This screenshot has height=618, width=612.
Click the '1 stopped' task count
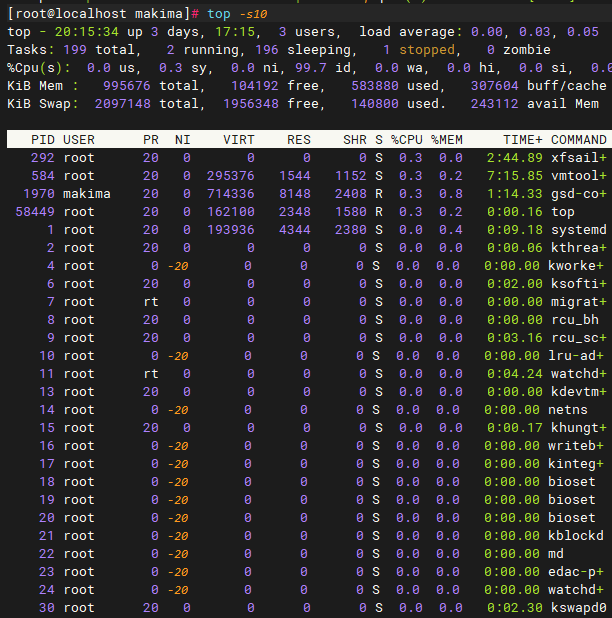pos(418,50)
